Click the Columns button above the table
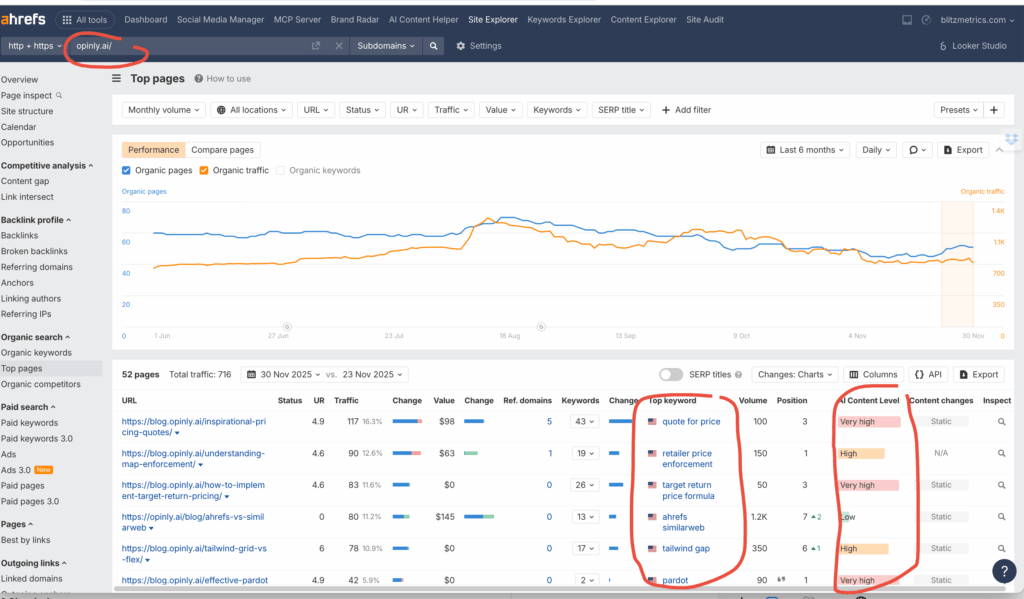This screenshot has width=1024, height=599. [x=872, y=375]
